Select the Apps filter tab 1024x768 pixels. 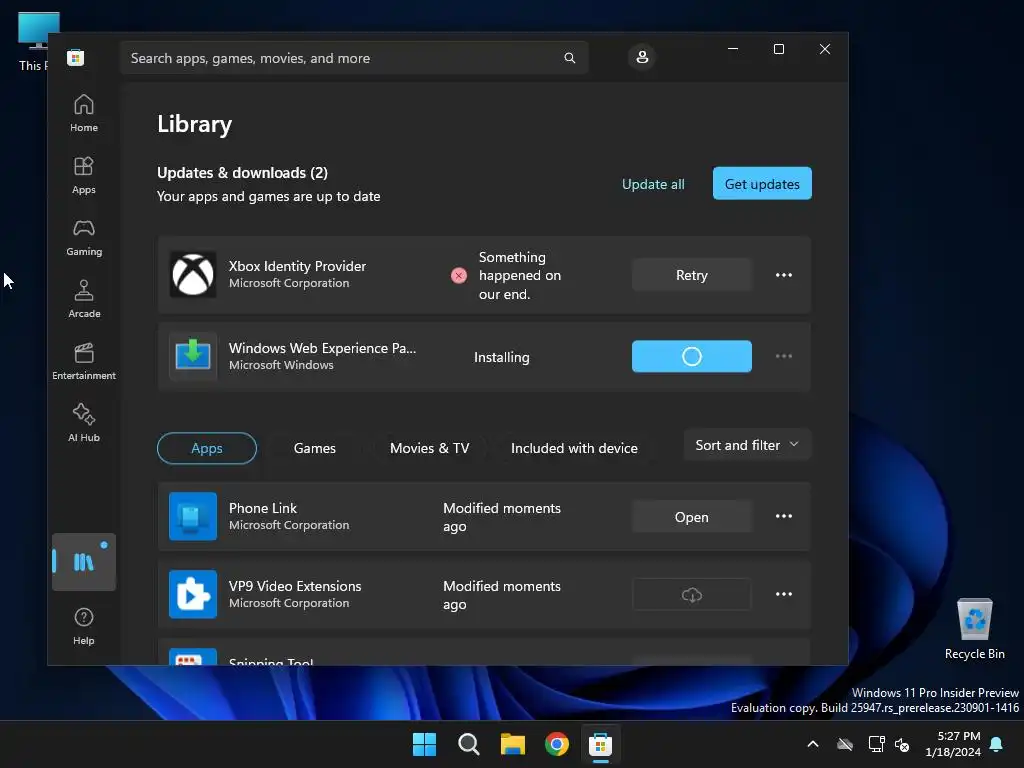pos(206,448)
